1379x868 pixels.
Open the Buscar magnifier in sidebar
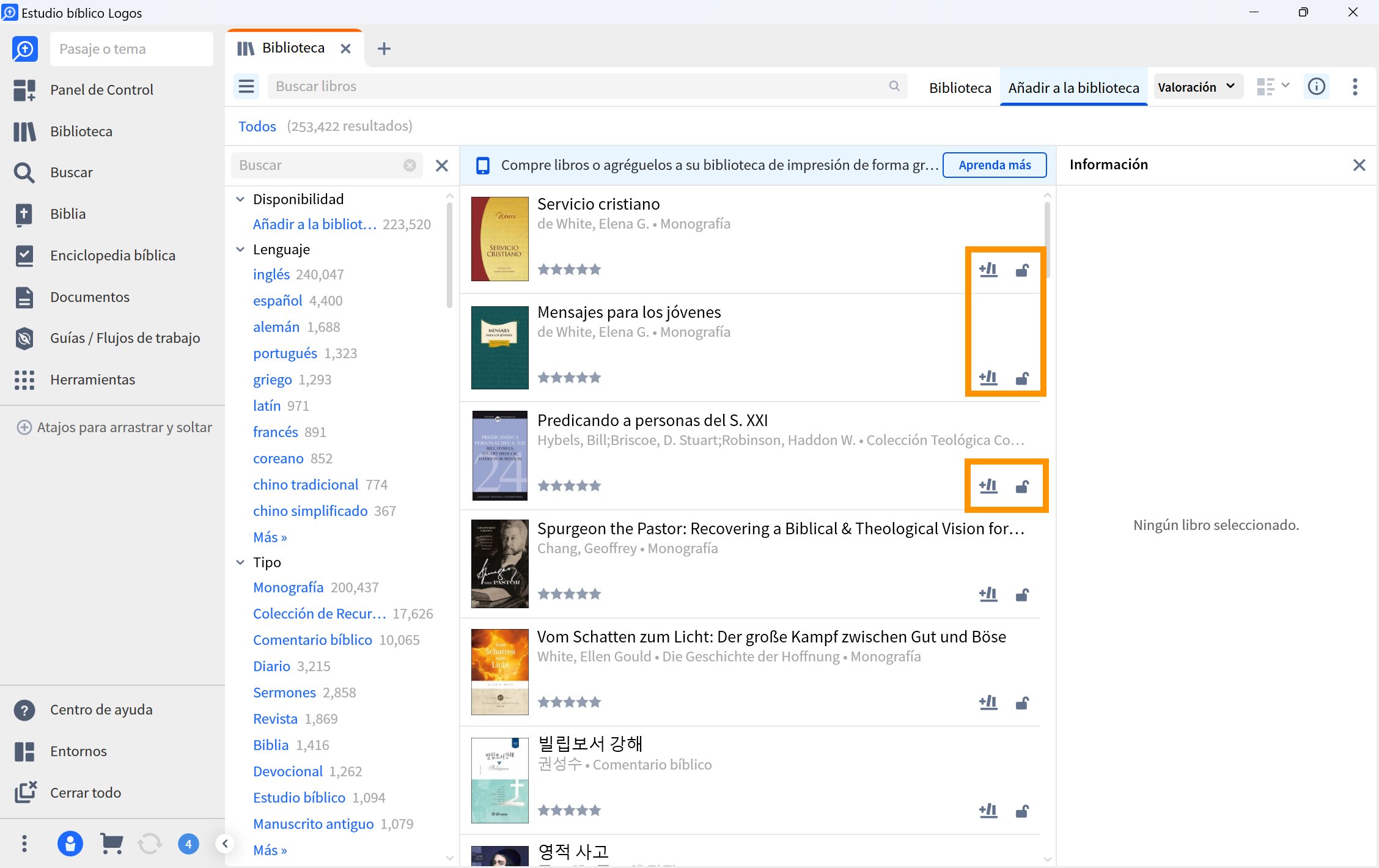[x=24, y=172]
